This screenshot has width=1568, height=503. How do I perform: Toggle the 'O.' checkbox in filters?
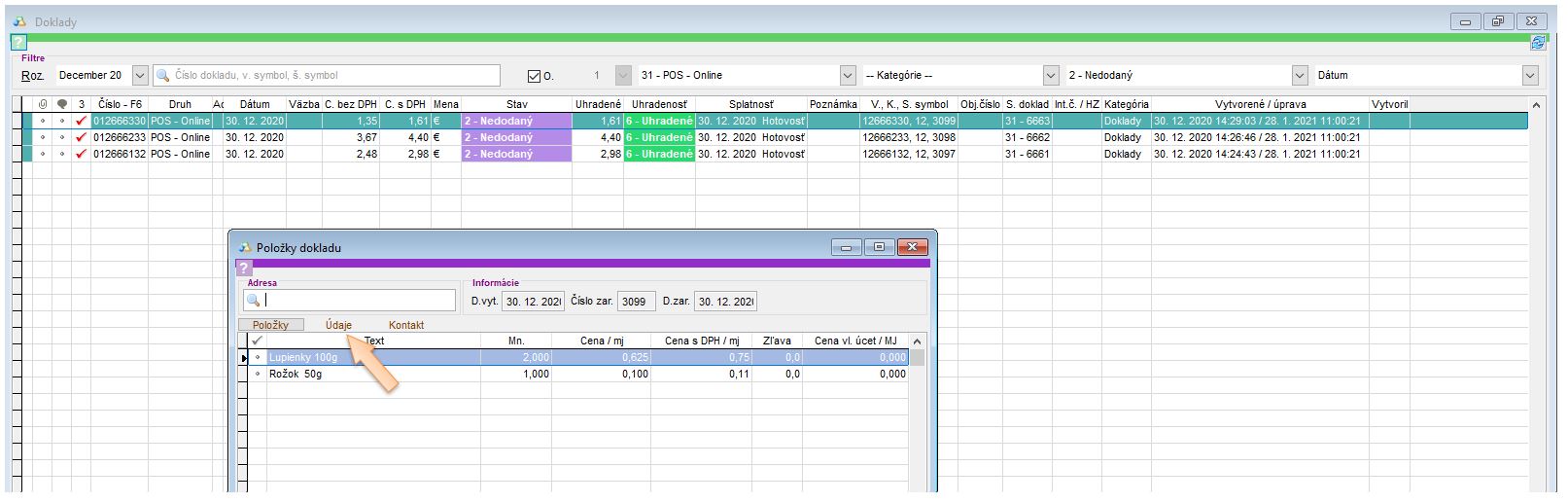coord(533,76)
